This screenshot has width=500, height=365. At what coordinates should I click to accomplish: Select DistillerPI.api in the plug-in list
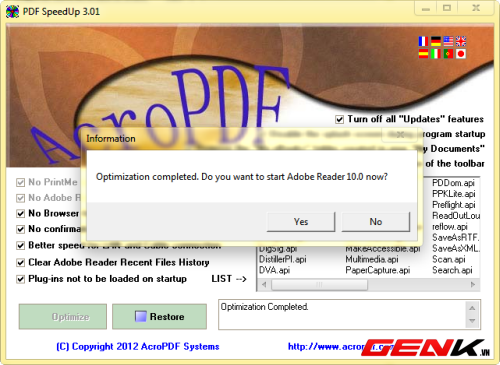283,259
